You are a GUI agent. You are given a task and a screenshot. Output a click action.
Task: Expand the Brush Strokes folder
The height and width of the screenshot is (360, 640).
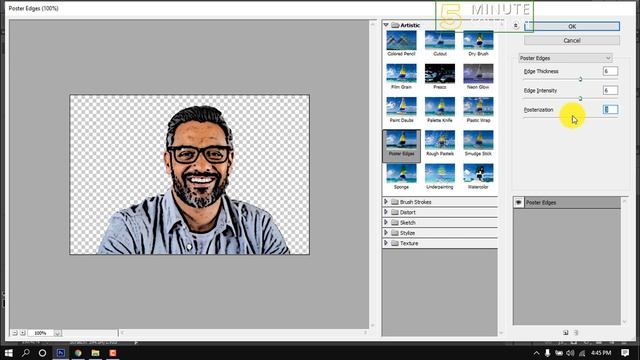pos(386,202)
